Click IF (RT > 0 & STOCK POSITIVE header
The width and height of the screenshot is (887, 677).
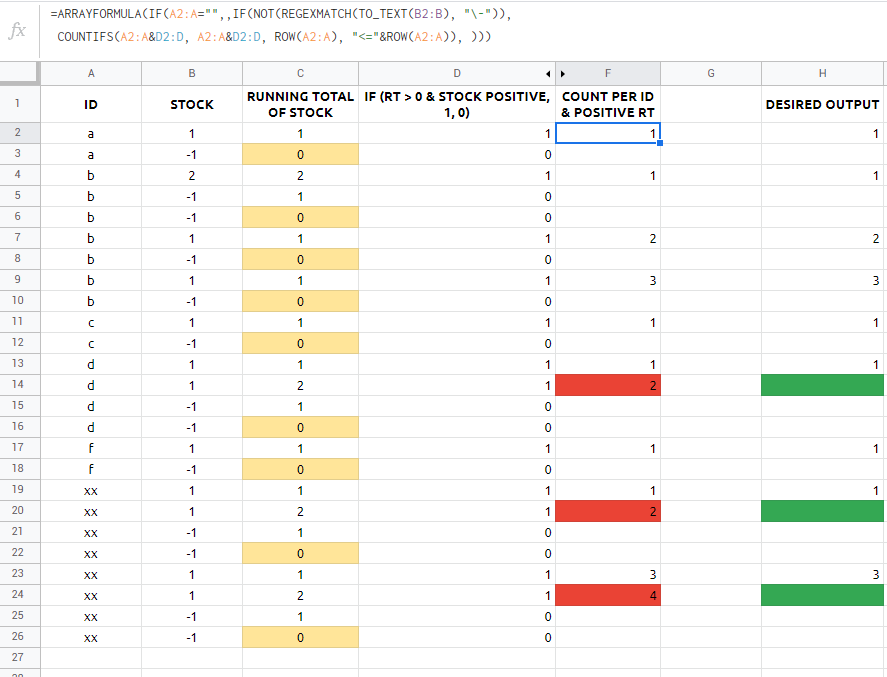tap(457, 104)
